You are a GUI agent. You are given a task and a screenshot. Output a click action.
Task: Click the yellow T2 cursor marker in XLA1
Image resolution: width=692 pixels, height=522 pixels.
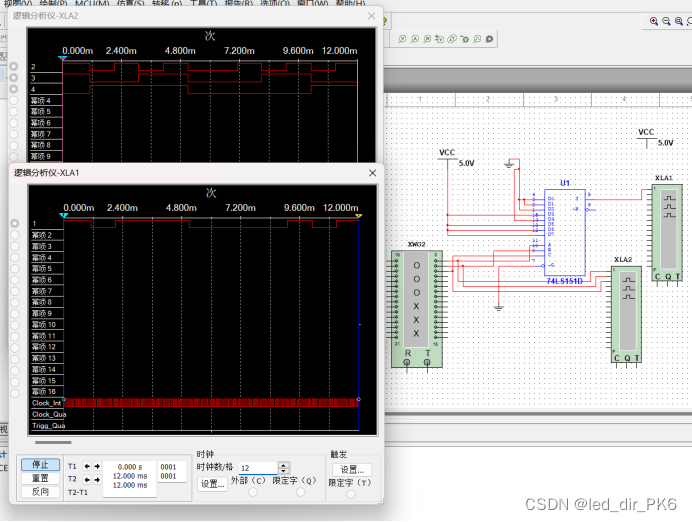pyautogui.click(x=358, y=215)
